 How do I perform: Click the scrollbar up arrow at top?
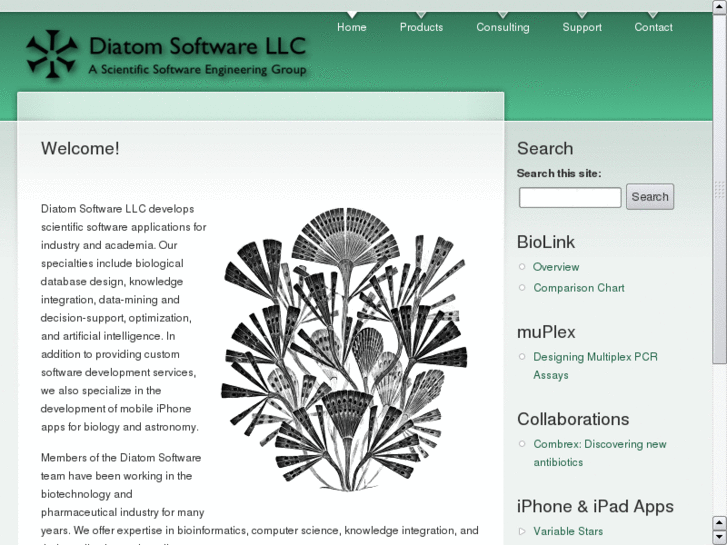tap(719, 6)
